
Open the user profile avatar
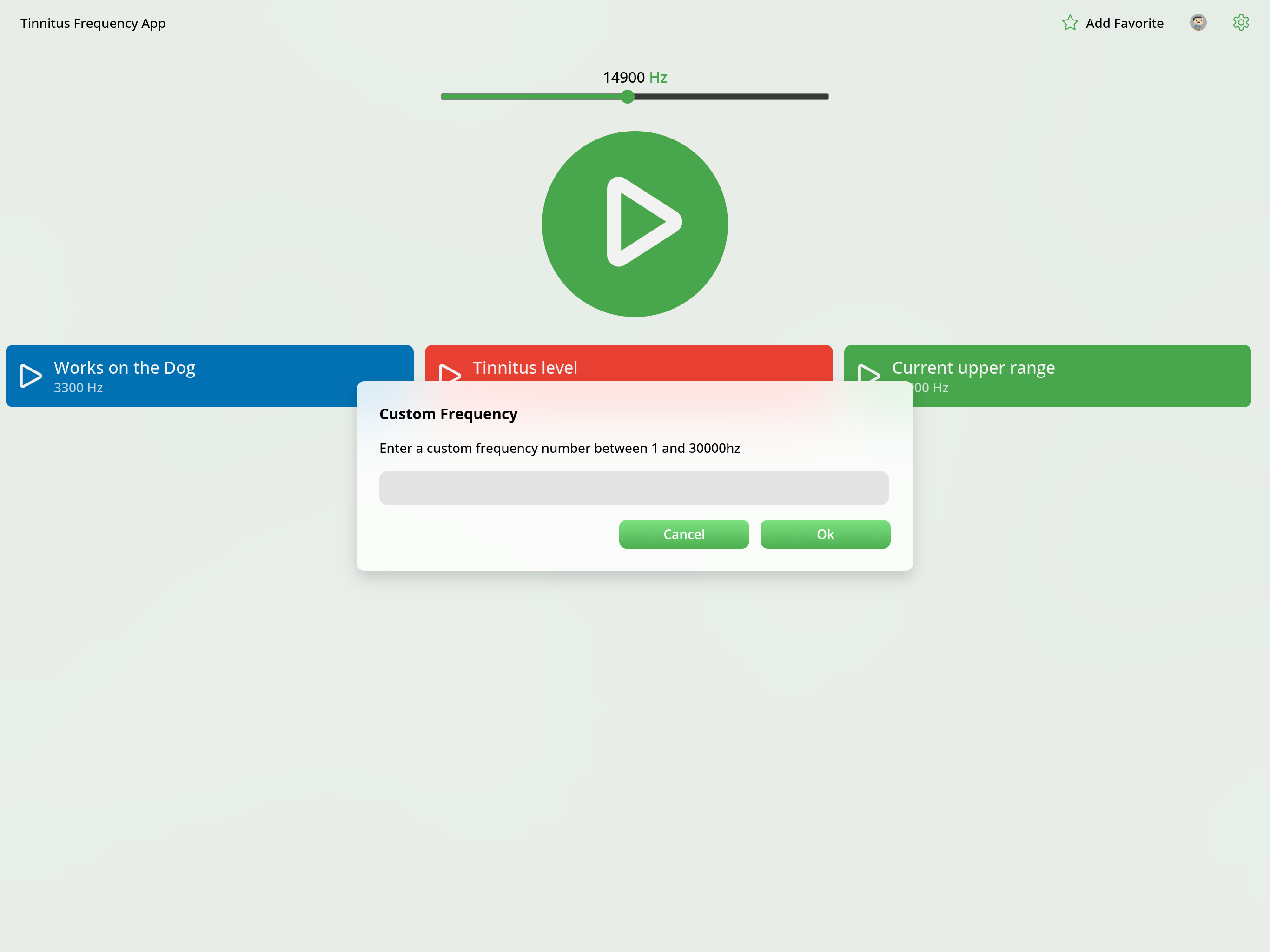pyautogui.click(x=1198, y=23)
